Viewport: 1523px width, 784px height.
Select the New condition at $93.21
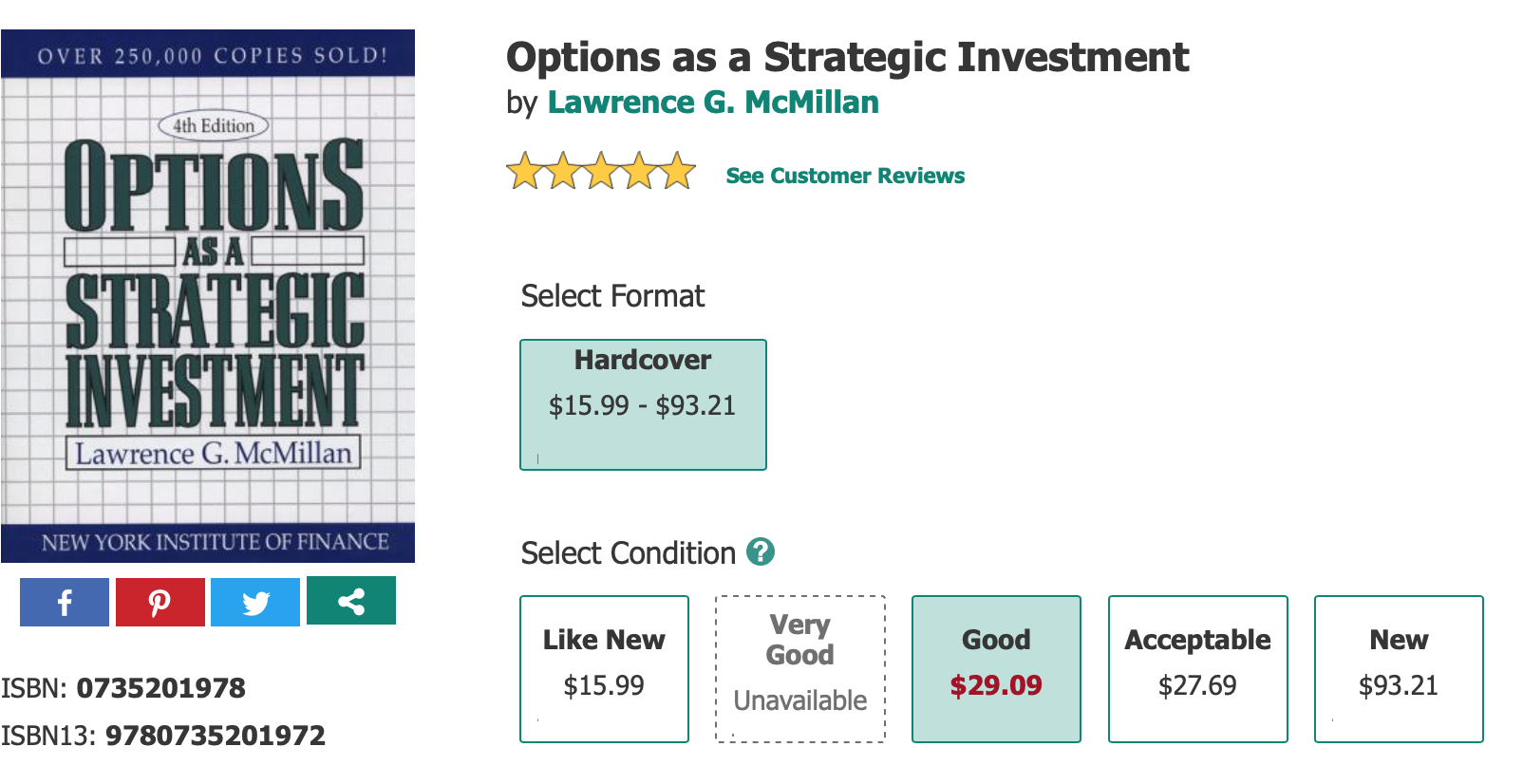(1398, 668)
